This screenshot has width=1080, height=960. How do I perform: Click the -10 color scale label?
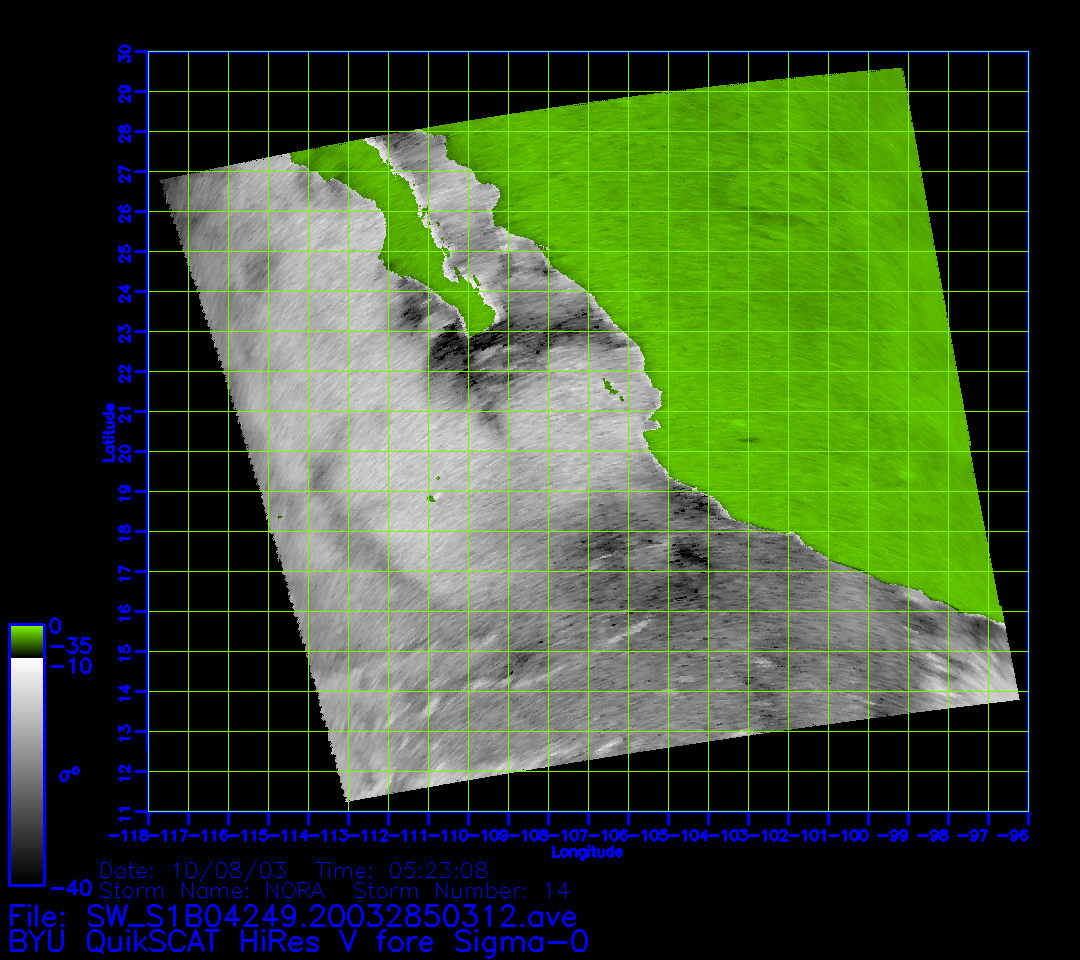click(x=70, y=666)
